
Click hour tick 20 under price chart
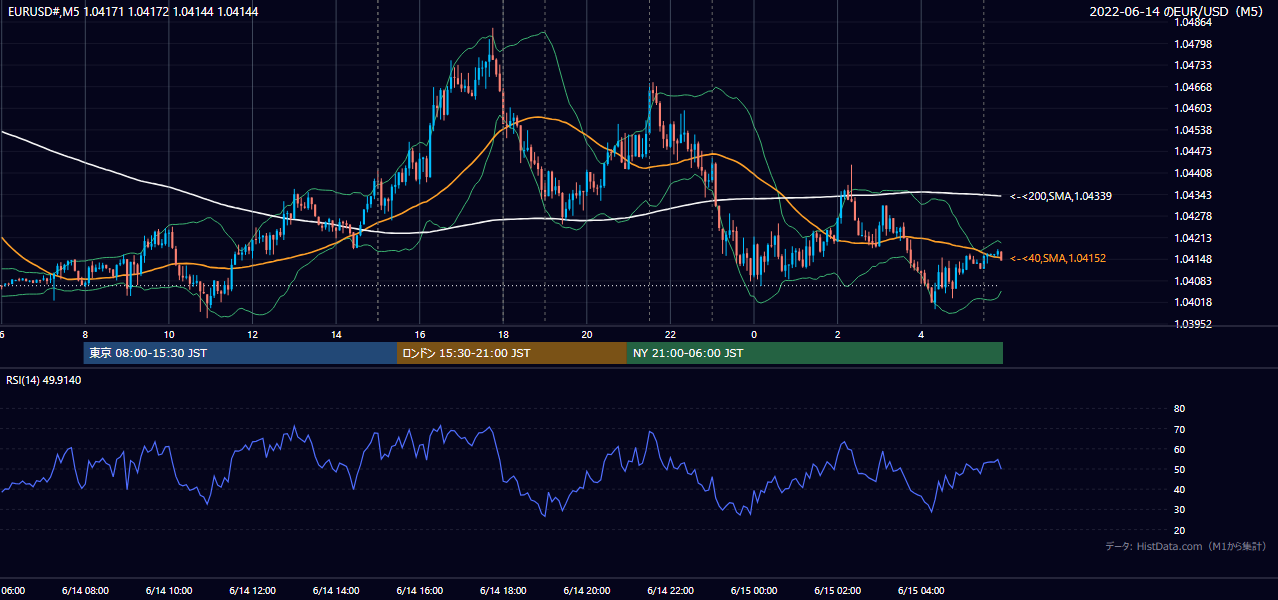pos(587,334)
